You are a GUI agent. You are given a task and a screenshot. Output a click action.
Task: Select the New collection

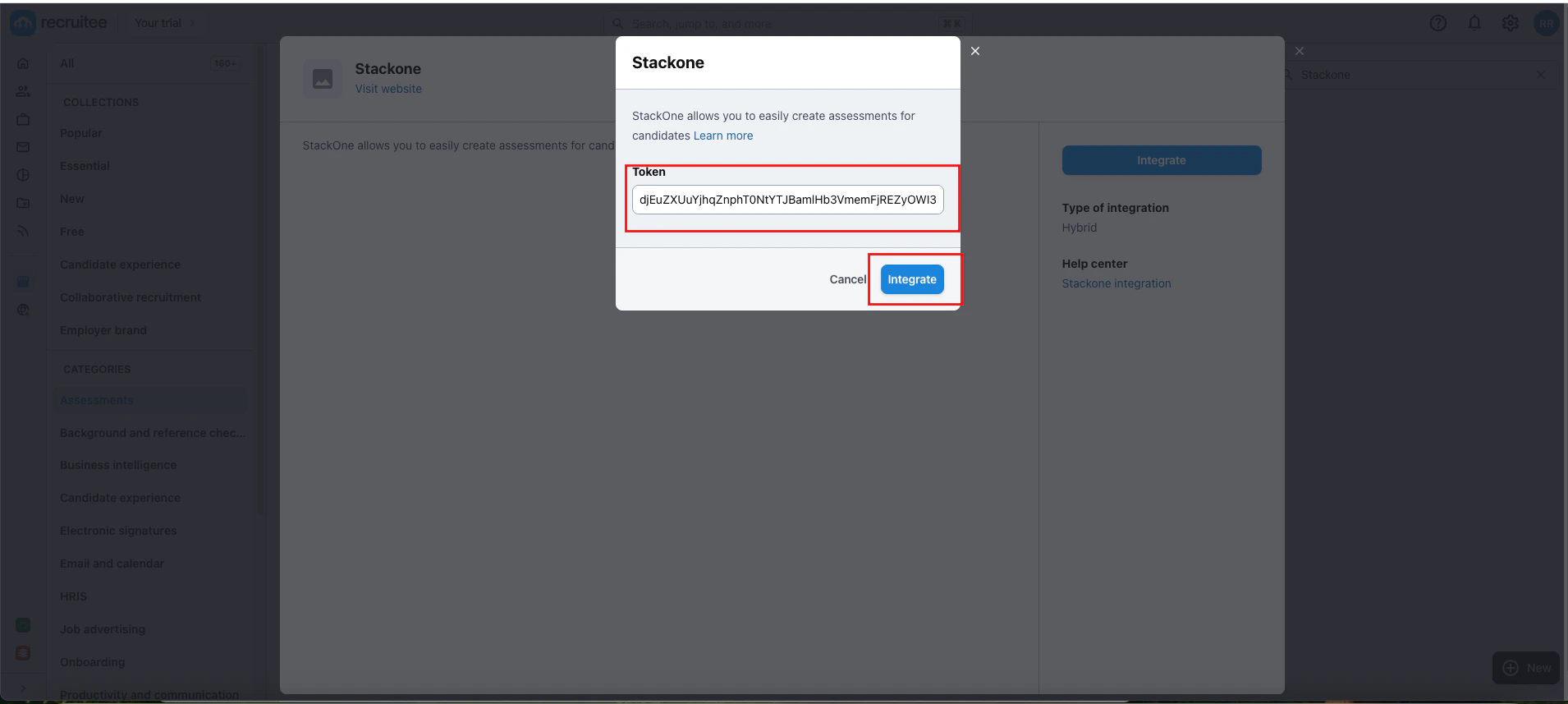pyautogui.click(x=72, y=199)
